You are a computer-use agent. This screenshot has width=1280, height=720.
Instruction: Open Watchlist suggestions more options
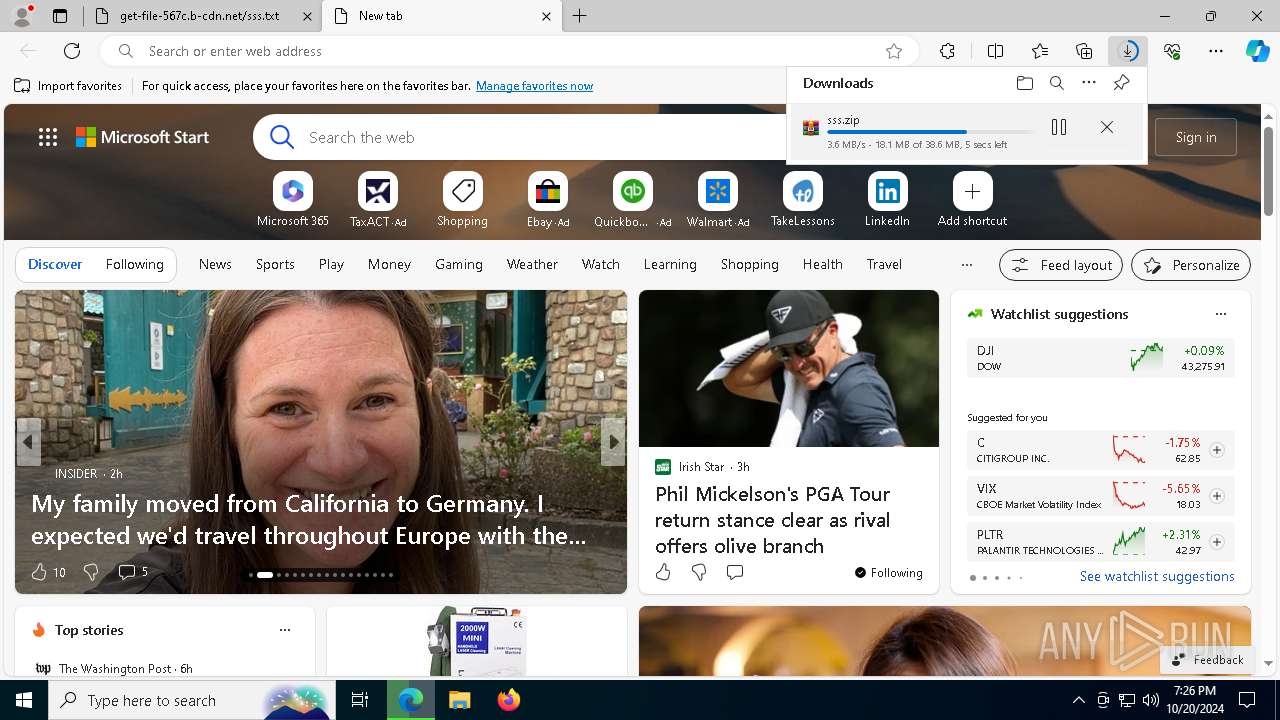point(1221,314)
